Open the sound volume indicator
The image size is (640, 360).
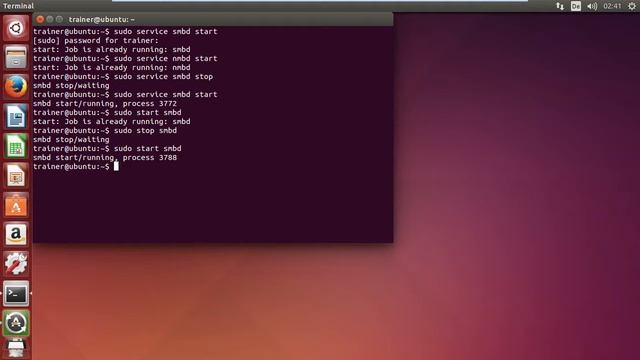point(592,6)
